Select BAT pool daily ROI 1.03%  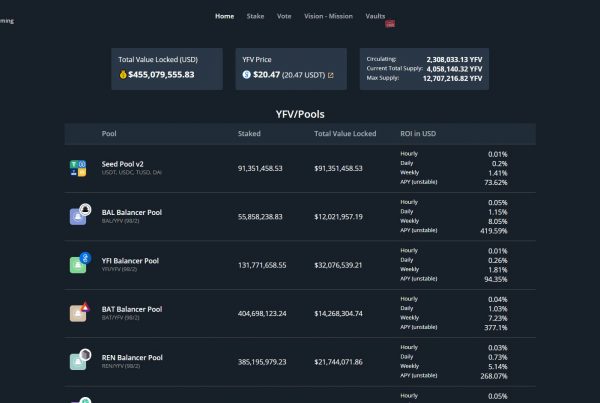click(x=498, y=309)
